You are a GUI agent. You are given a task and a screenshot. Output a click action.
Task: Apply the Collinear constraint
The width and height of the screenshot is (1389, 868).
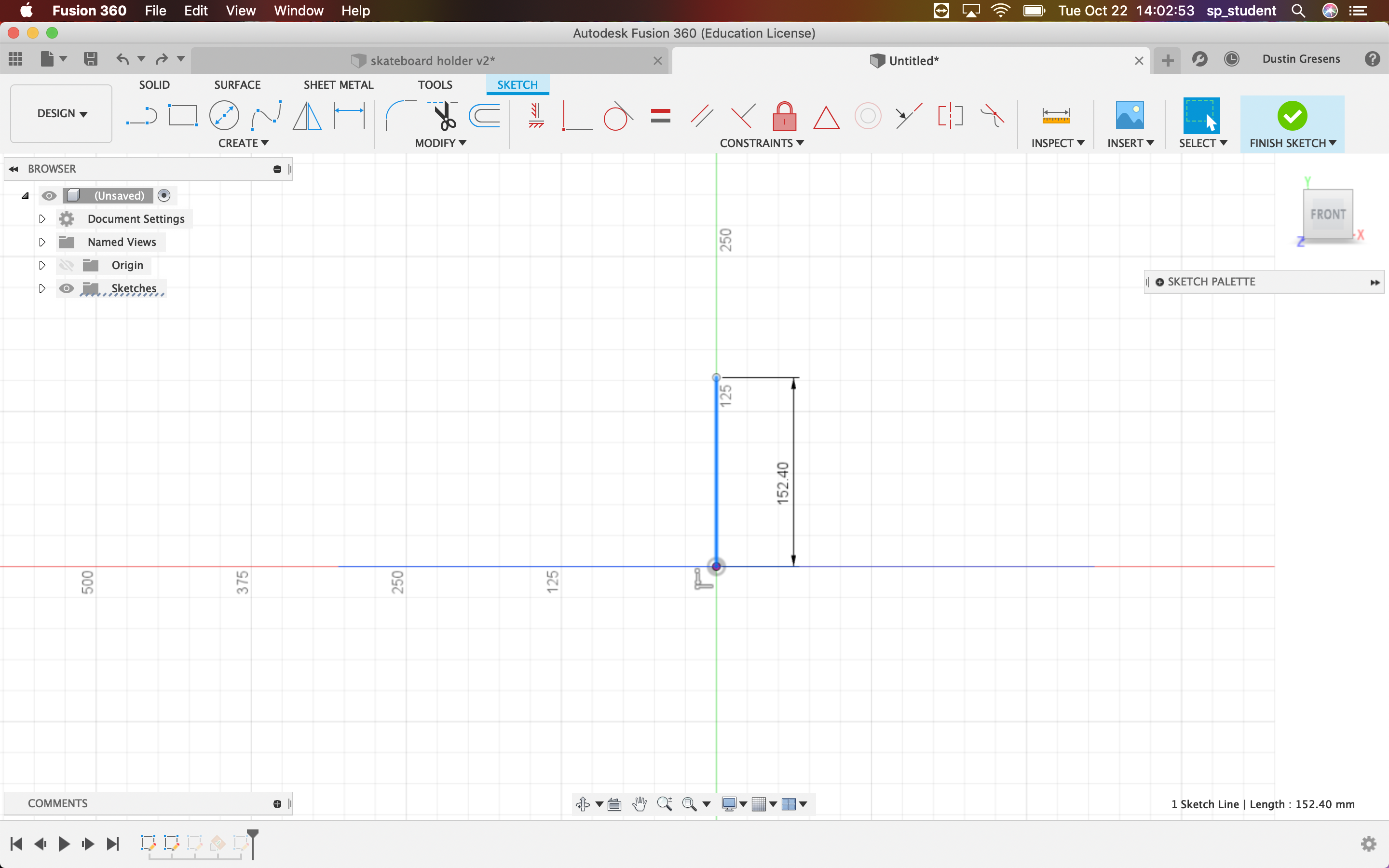909,115
